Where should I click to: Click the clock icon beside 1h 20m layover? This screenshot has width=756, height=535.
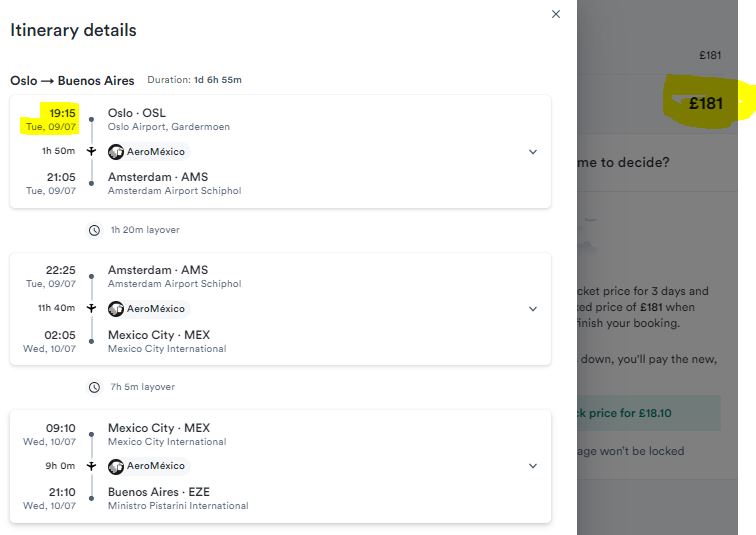pos(94,230)
